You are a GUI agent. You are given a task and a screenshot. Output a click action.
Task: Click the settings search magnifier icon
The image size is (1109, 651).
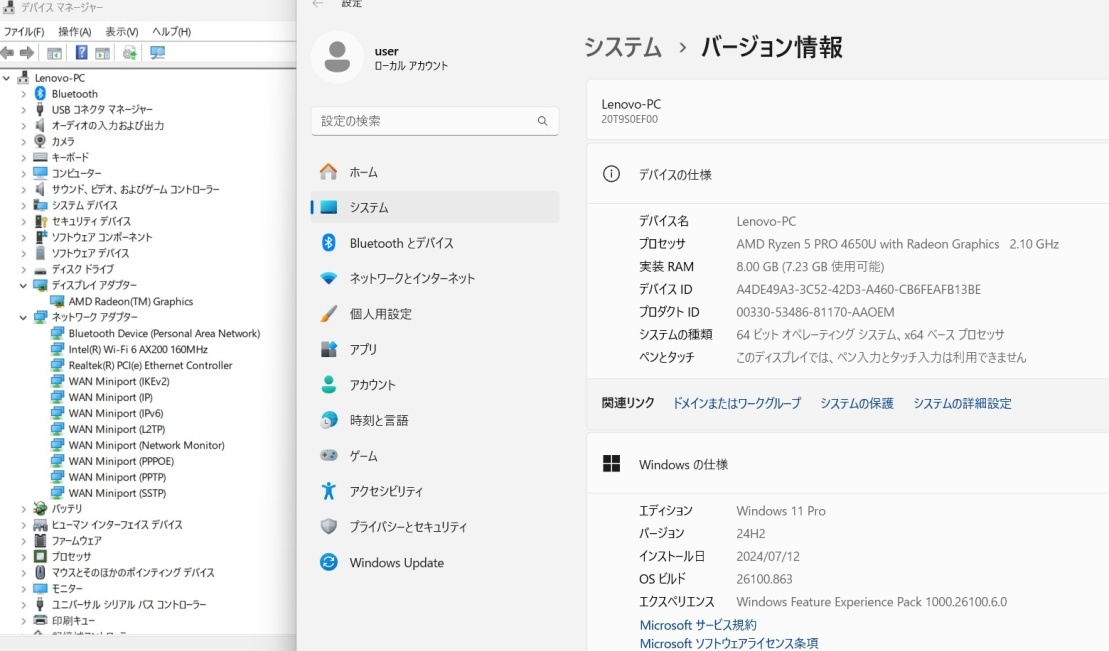pyautogui.click(x=542, y=121)
